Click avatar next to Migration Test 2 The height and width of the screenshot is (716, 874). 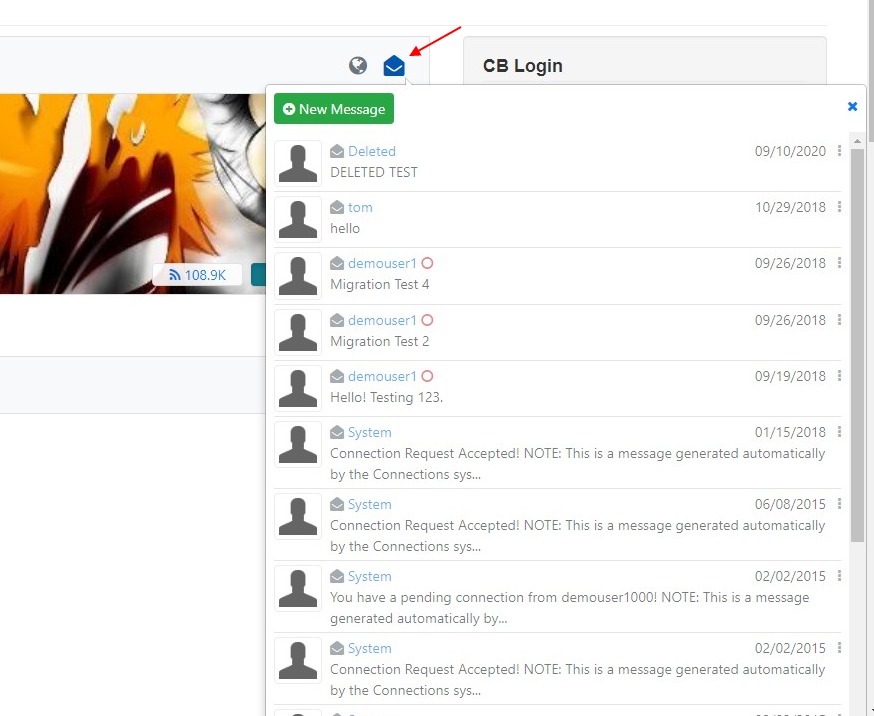tap(298, 332)
